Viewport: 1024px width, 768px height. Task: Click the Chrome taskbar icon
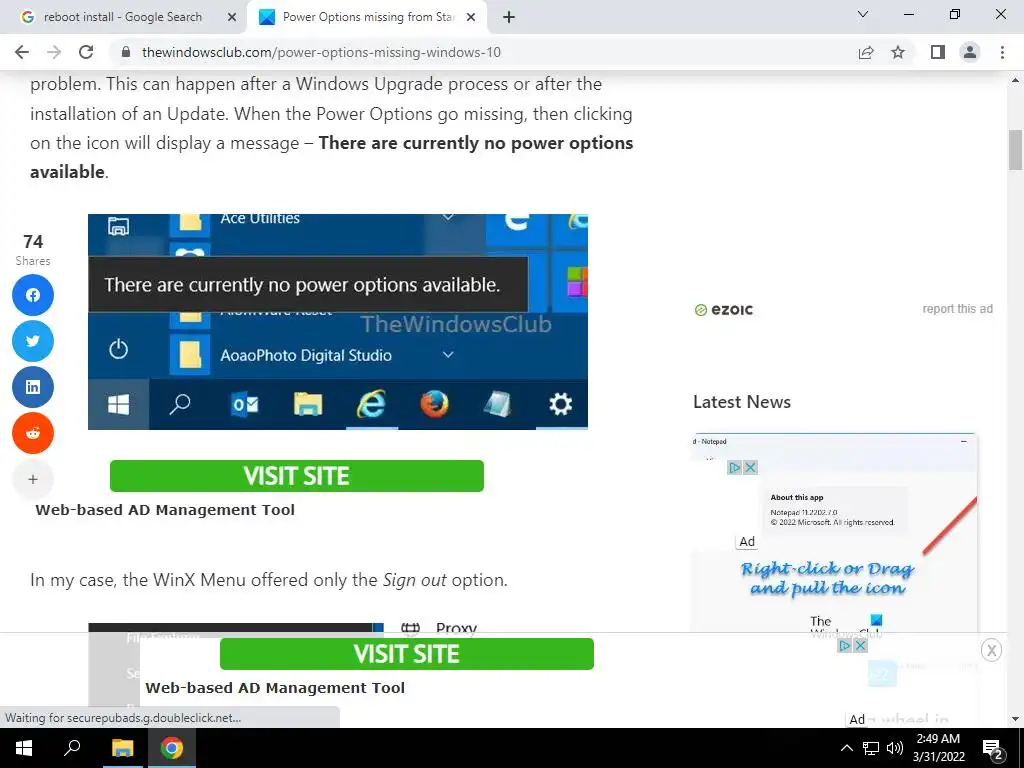pos(172,748)
